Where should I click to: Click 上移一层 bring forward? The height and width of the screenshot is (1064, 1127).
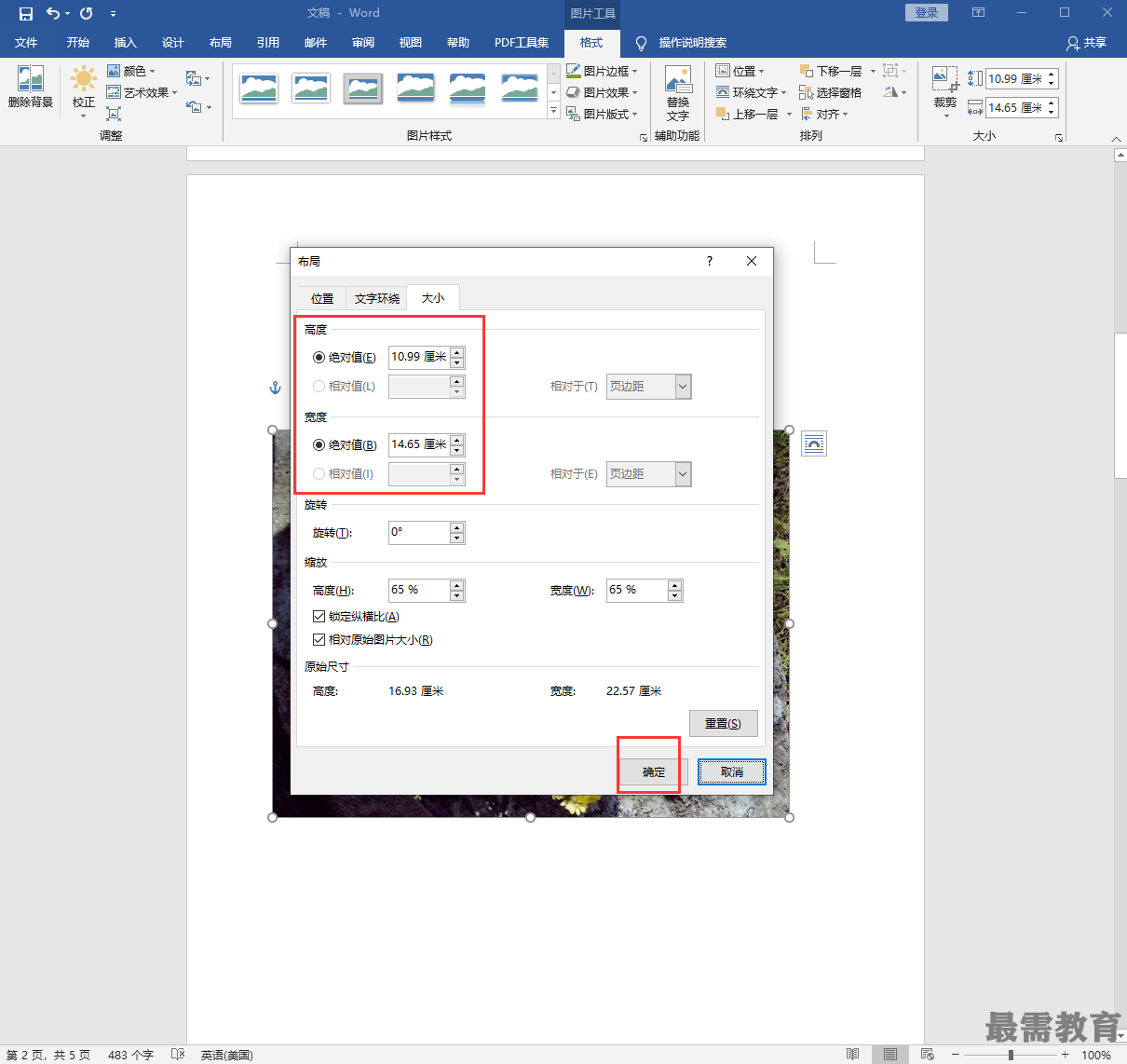pos(747,114)
